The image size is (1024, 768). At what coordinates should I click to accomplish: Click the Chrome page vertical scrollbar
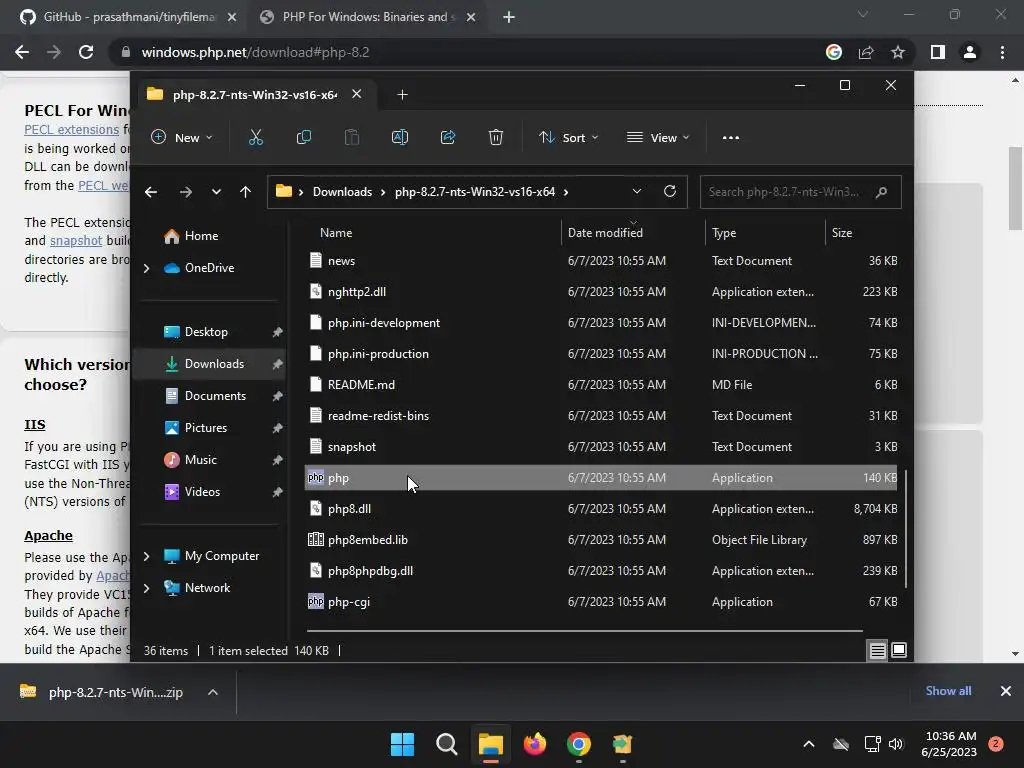coord(1015,189)
